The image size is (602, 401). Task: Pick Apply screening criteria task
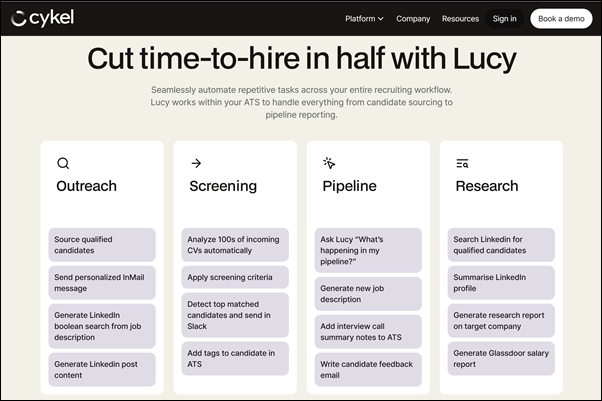pos(235,275)
